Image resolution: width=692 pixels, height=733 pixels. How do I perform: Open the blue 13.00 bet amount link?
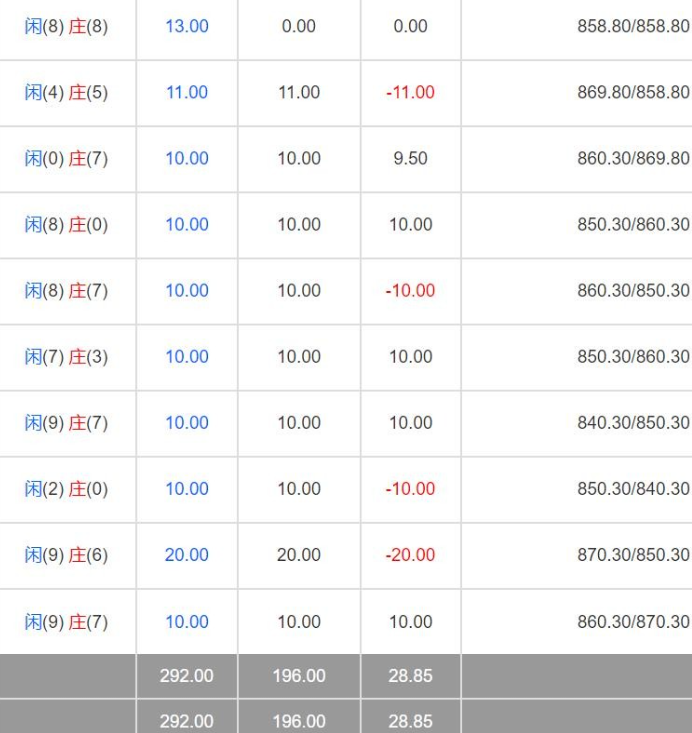pyautogui.click(x=187, y=26)
